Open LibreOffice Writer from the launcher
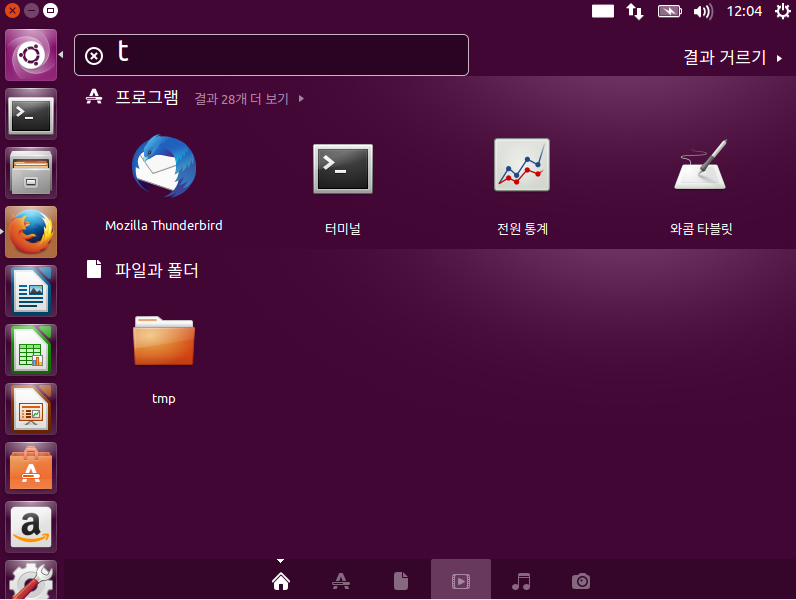The height and width of the screenshot is (600, 796). (x=31, y=291)
